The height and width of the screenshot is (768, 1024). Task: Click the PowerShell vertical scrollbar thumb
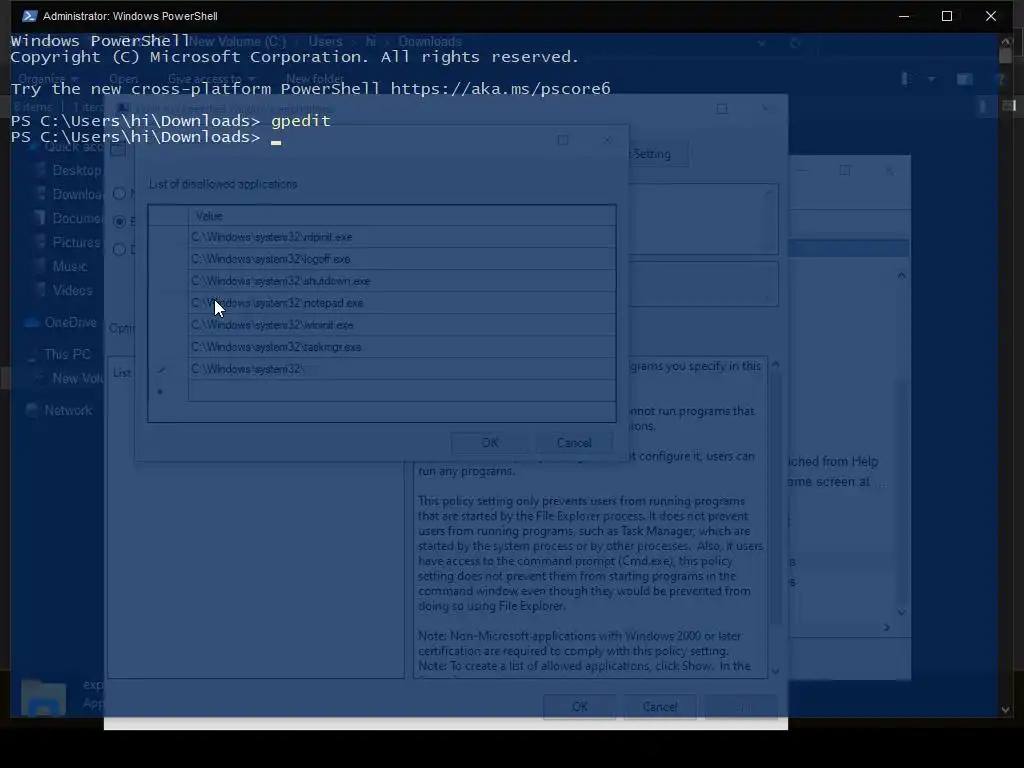click(x=1006, y=56)
